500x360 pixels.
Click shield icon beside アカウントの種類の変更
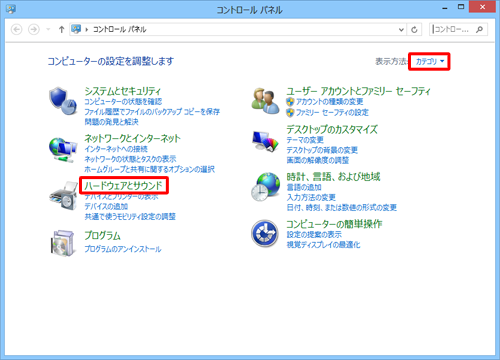290,102
